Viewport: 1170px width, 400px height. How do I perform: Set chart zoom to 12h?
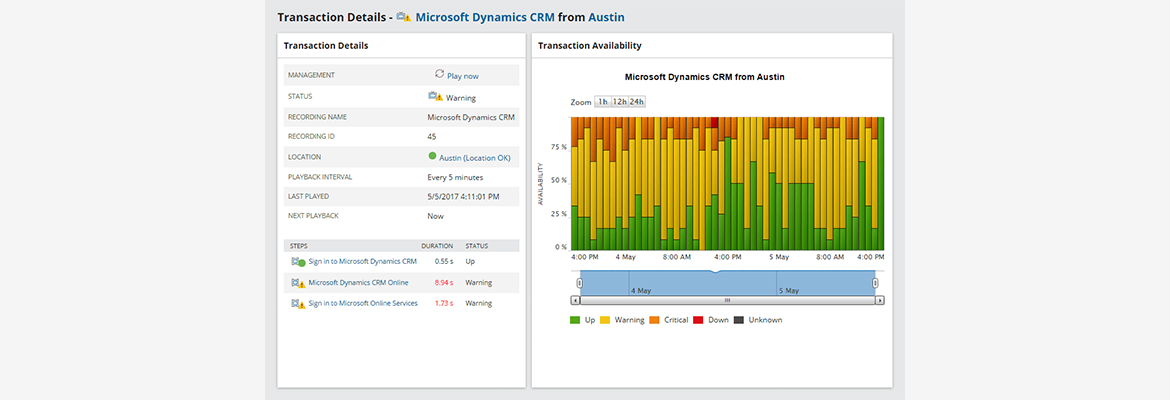619,101
